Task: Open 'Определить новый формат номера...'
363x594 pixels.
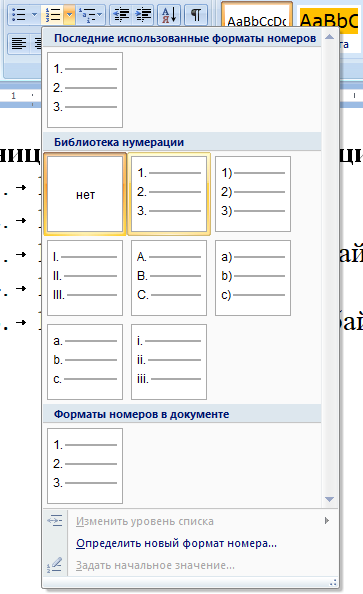Action: [x=177, y=543]
